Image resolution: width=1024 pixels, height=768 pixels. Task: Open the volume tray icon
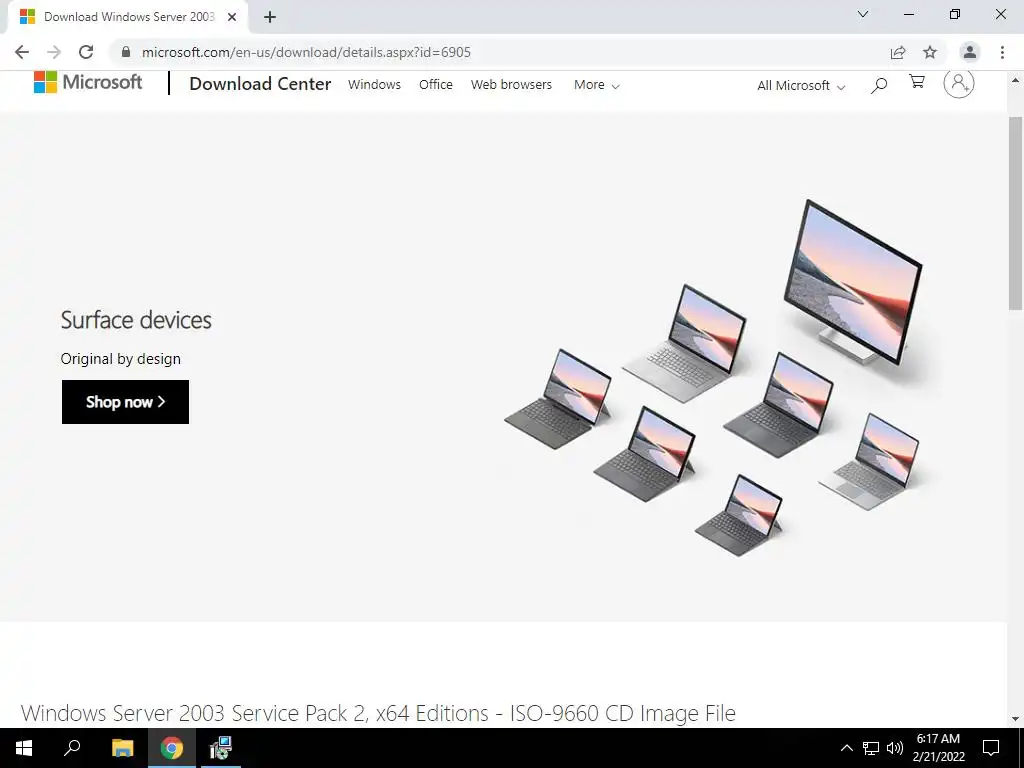pos(895,748)
